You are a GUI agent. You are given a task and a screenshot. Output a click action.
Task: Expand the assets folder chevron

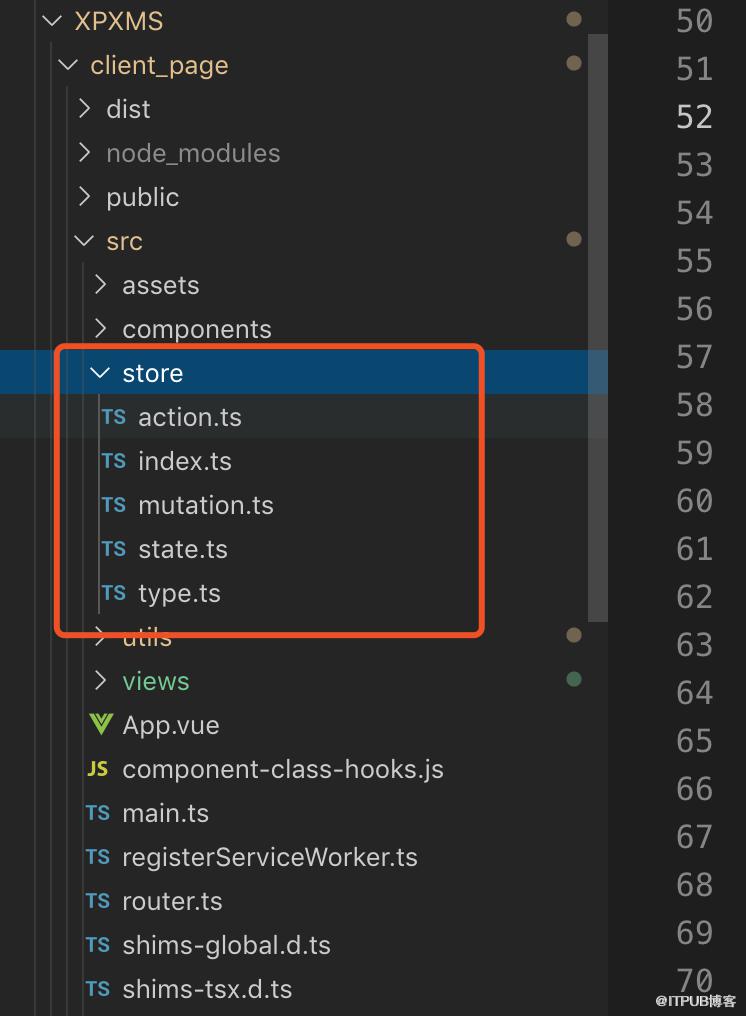pos(100,285)
